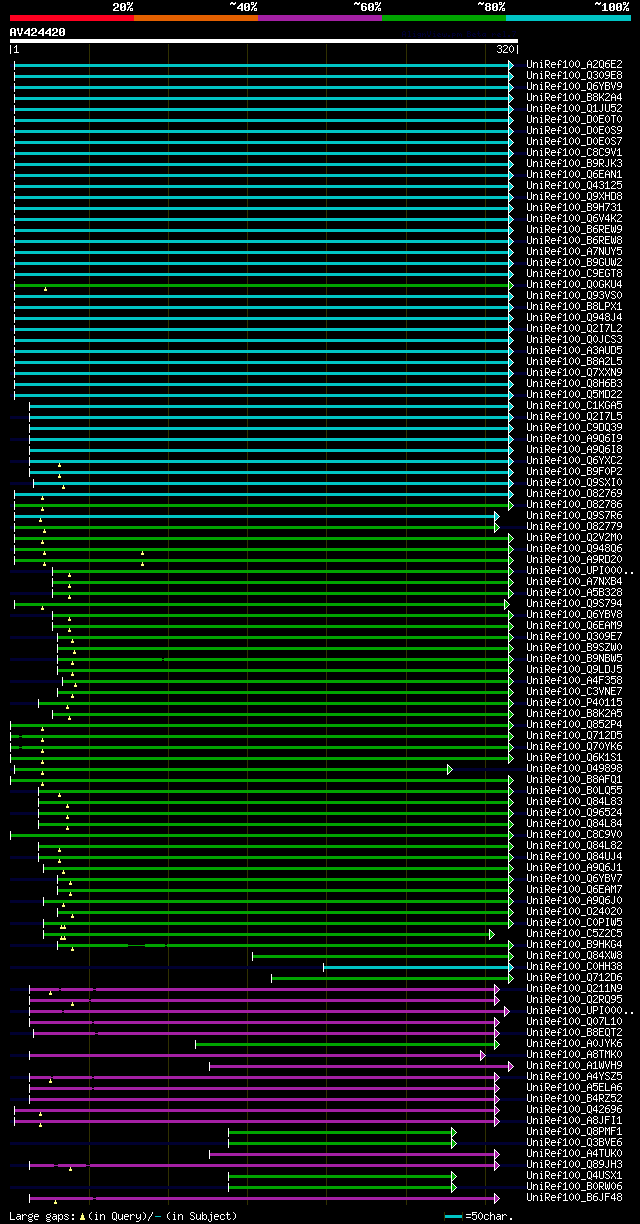Select the UniRef100_B8AFQ1 label
640x1224 pixels.
pyautogui.click(x=574, y=779)
